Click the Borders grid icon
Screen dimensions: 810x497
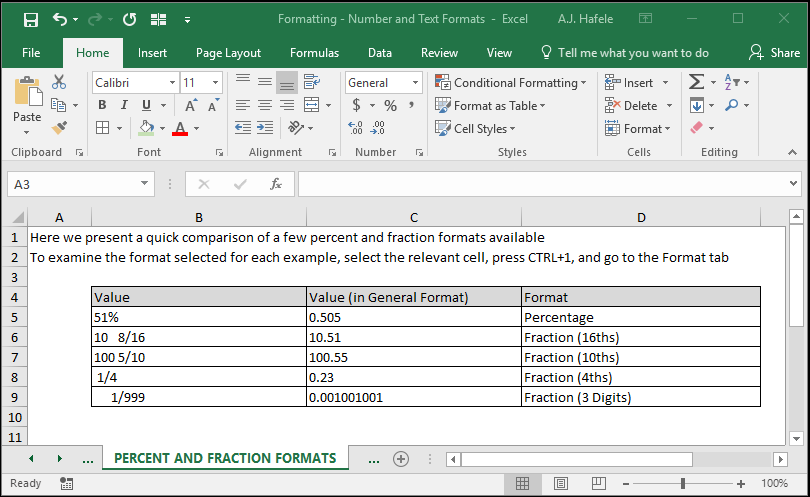click(x=103, y=128)
